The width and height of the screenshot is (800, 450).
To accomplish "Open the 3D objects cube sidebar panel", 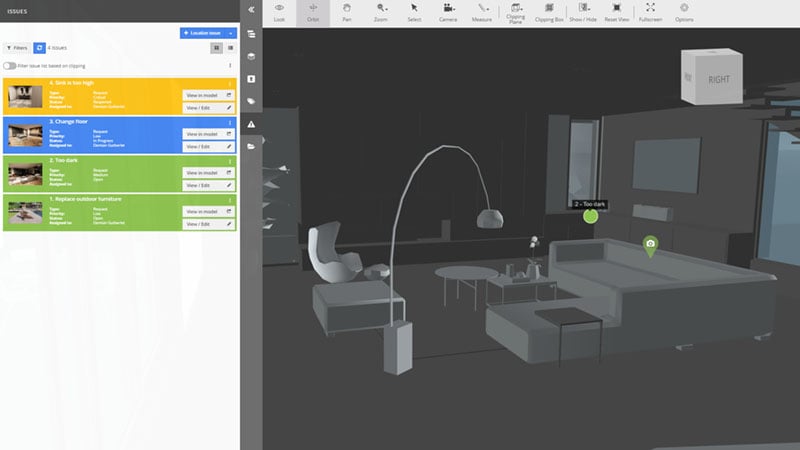I will 251,57.
